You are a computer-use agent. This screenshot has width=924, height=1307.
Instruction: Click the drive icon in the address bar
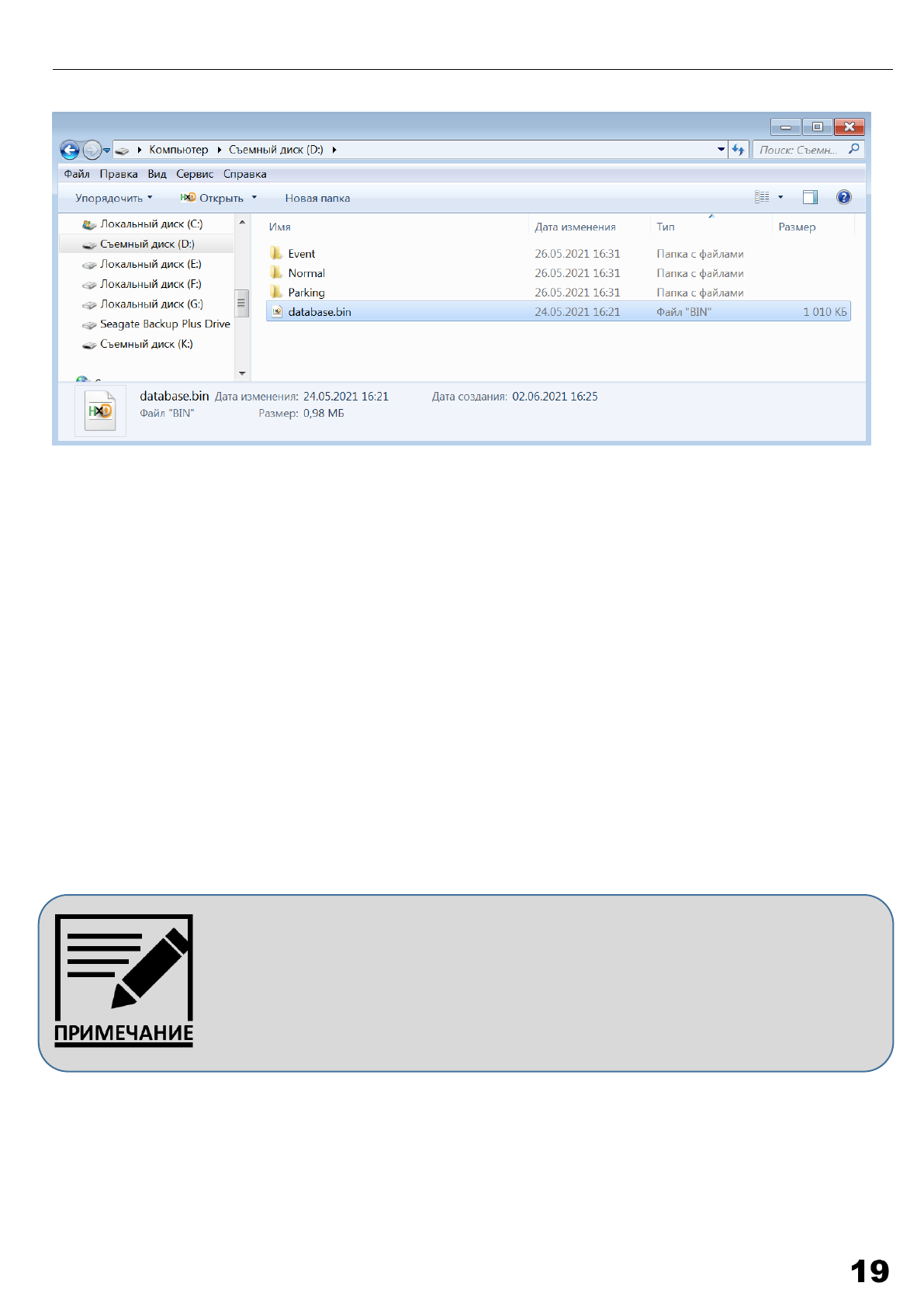coord(122,151)
